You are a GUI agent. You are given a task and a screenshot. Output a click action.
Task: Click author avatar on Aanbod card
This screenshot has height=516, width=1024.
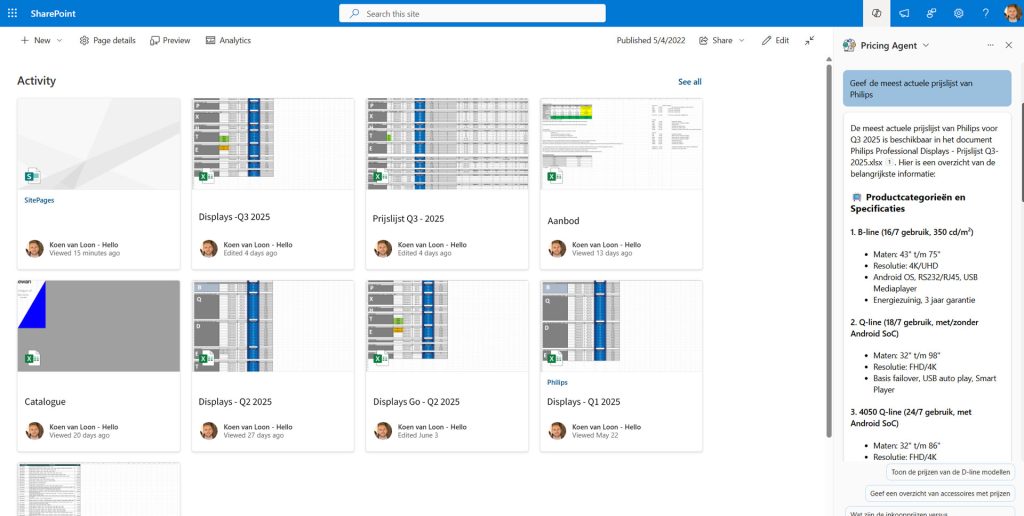(557, 249)
